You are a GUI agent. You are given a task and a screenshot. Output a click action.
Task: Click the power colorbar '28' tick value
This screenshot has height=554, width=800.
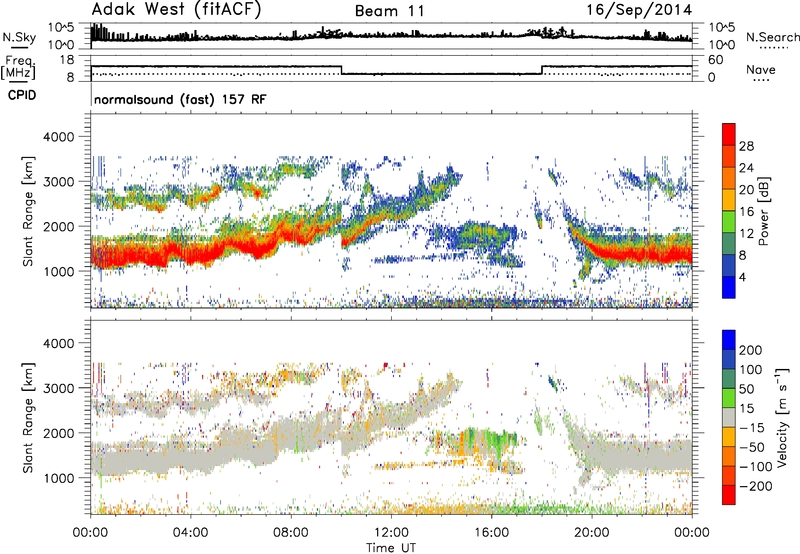(746, 146)
